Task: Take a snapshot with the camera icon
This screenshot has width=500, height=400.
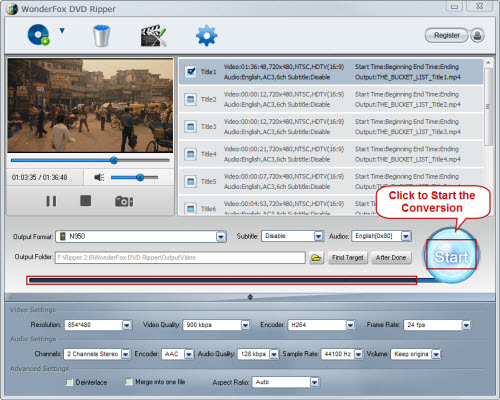Action: [x=124, y=201]
